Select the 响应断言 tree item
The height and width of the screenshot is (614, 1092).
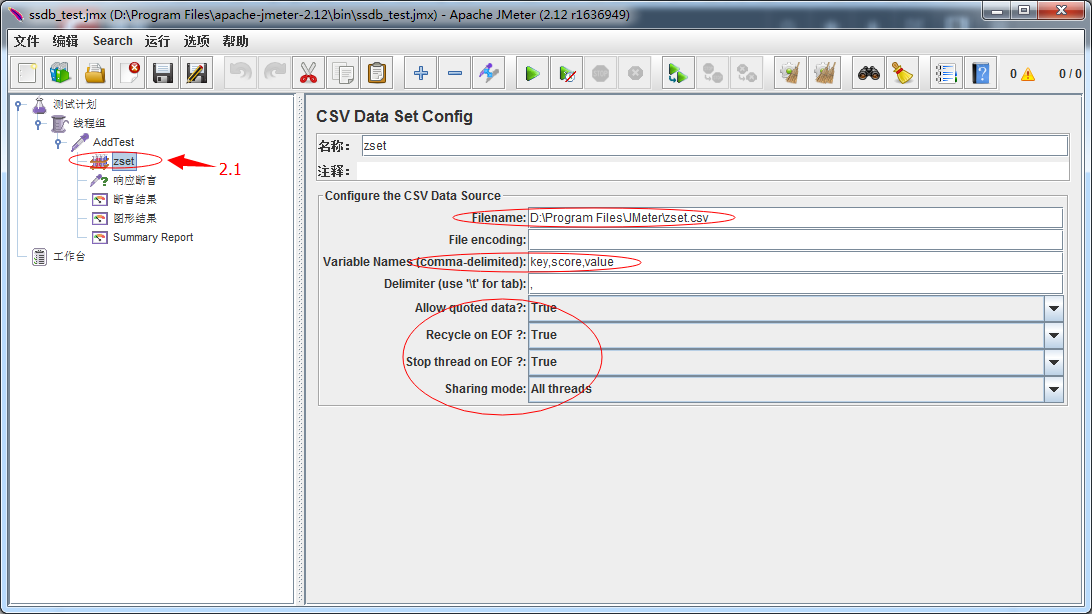(x=134, y=180)
